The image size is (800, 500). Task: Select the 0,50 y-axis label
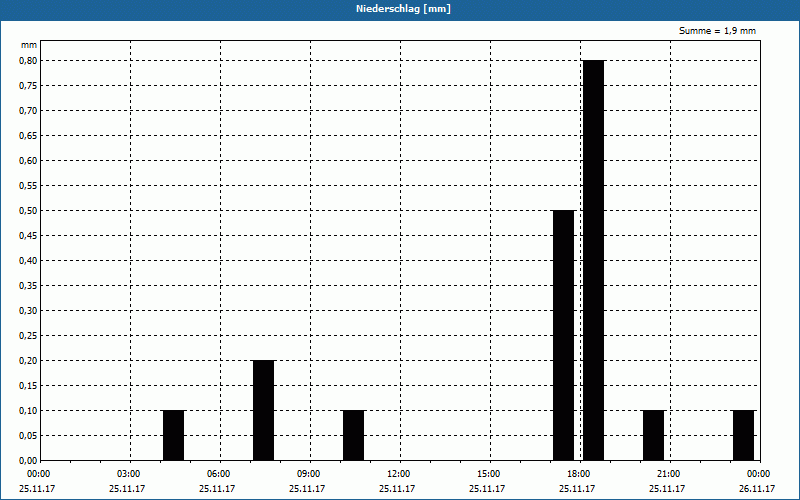tap(28, 211)
